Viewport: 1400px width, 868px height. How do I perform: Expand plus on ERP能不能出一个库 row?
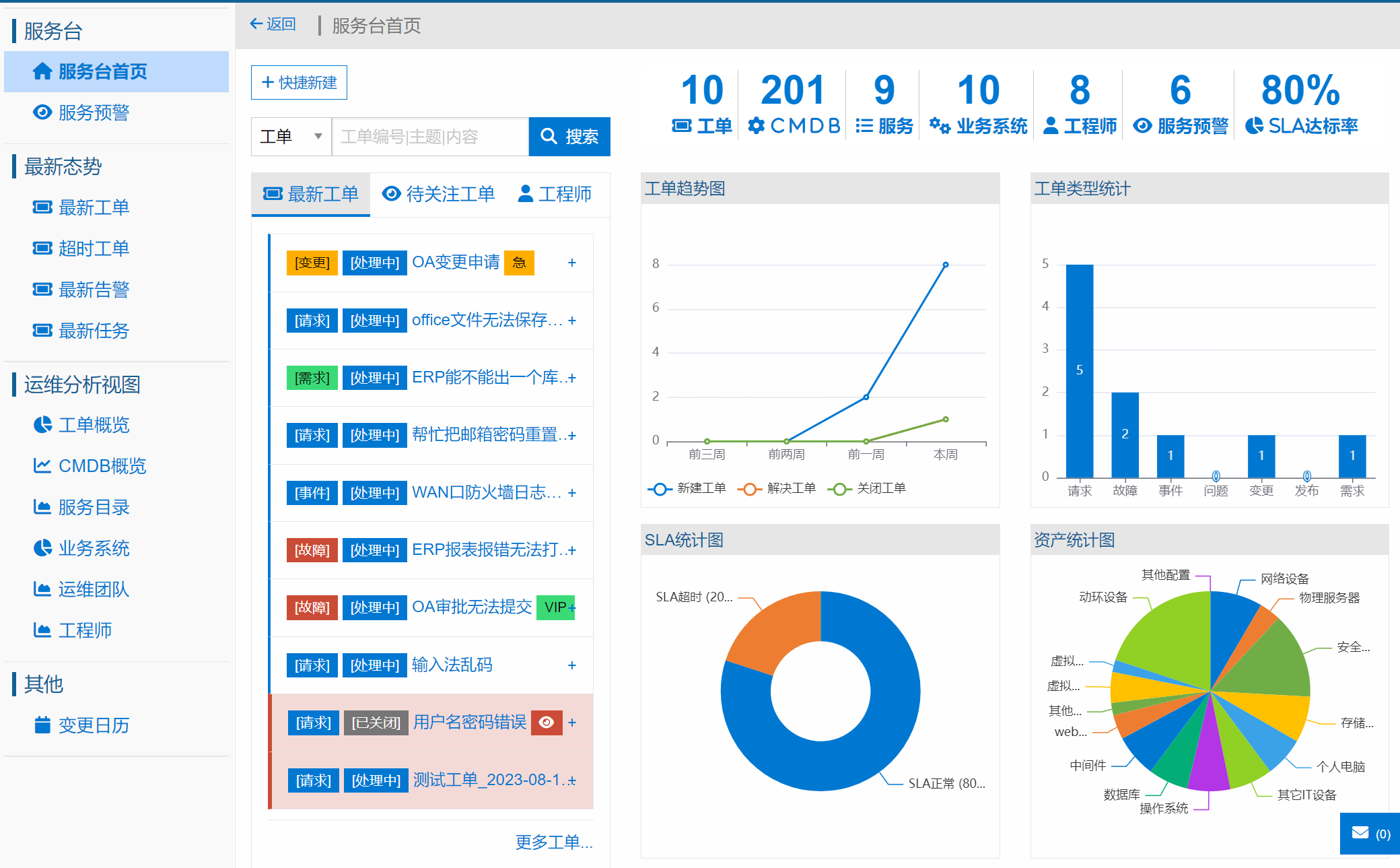point(572,378)
